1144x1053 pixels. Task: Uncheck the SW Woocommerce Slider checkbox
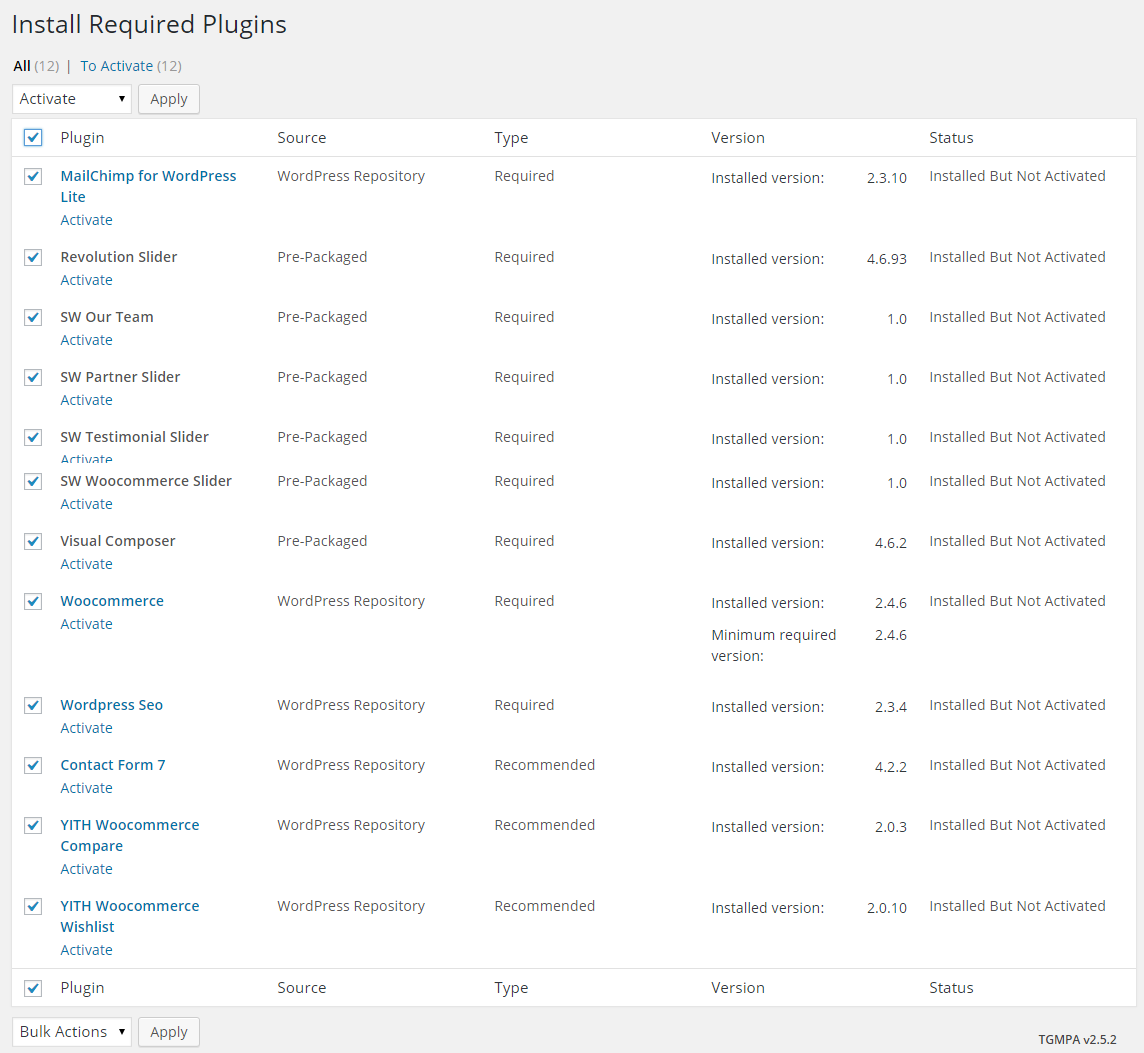click(33, 482)
